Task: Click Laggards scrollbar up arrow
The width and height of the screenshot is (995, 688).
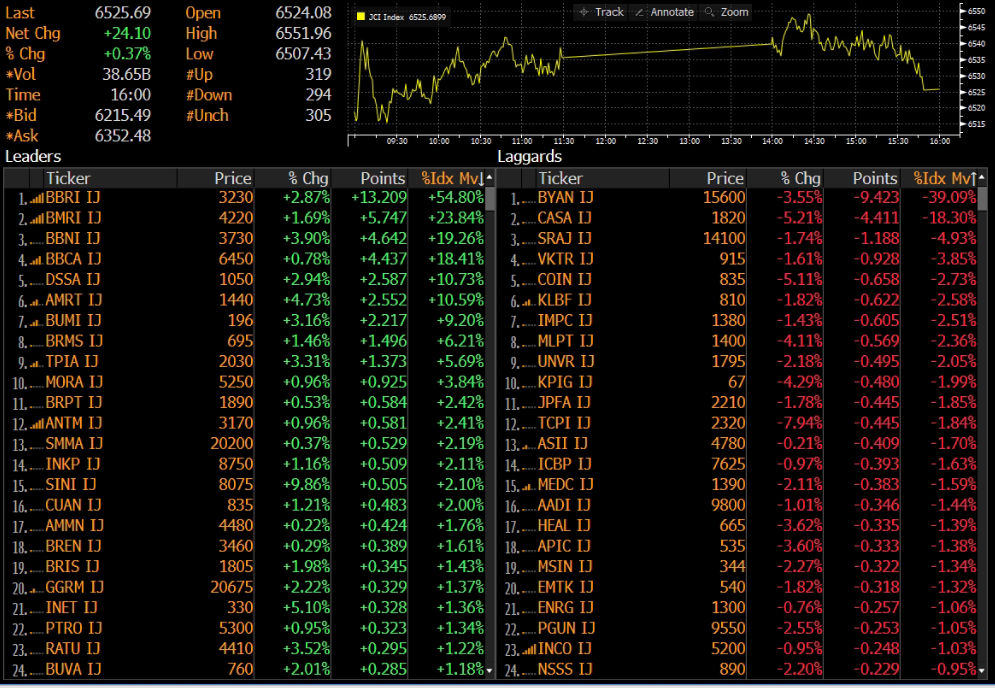Action: pyautogui.click(x=982, y=178)
